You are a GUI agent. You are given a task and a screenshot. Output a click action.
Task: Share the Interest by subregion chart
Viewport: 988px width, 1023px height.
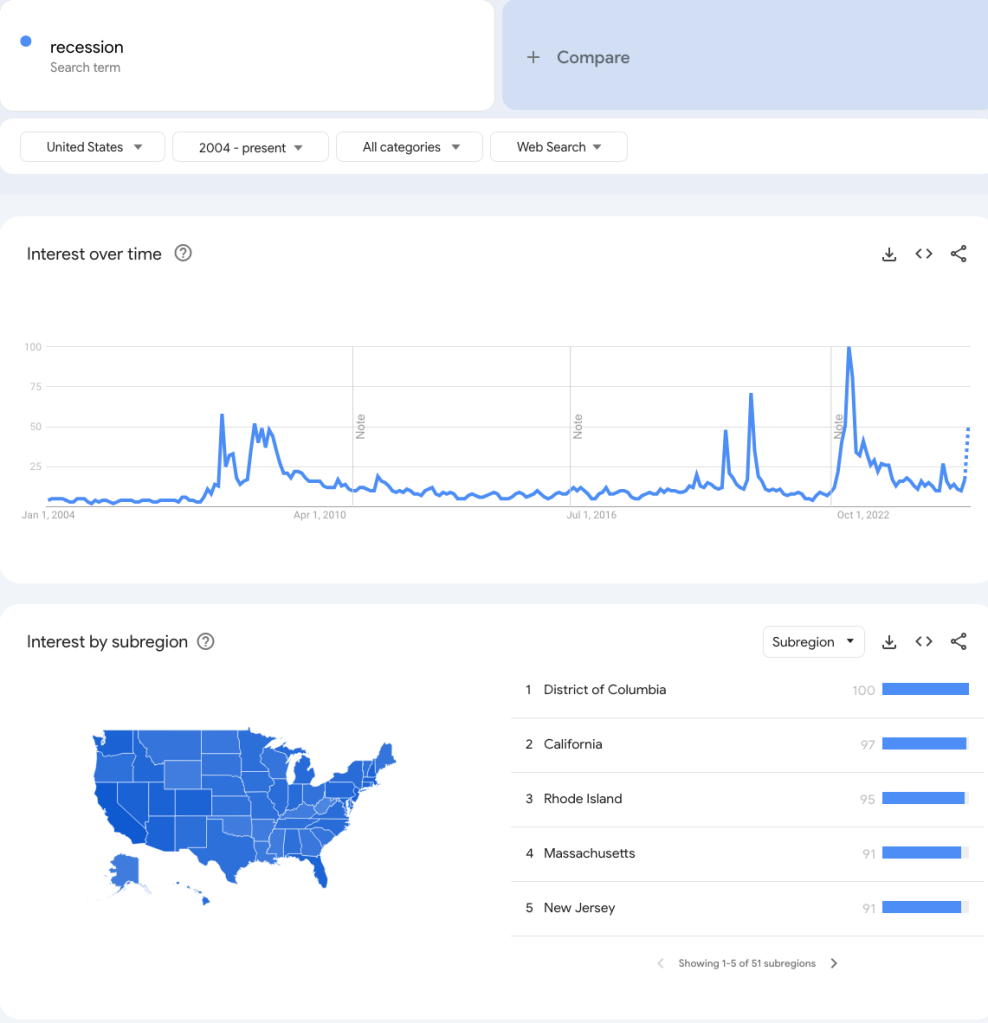pos(958,642)
